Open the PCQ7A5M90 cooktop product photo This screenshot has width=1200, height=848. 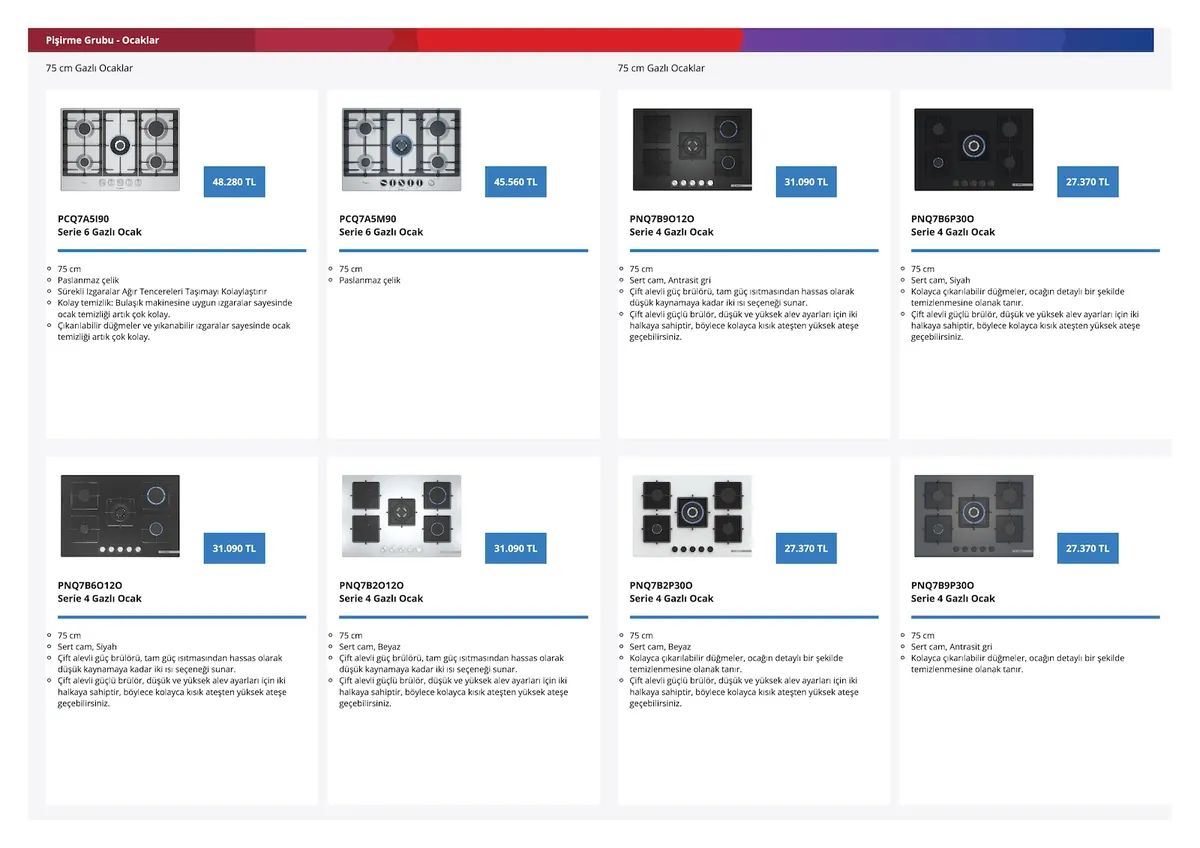pos(401,150)
